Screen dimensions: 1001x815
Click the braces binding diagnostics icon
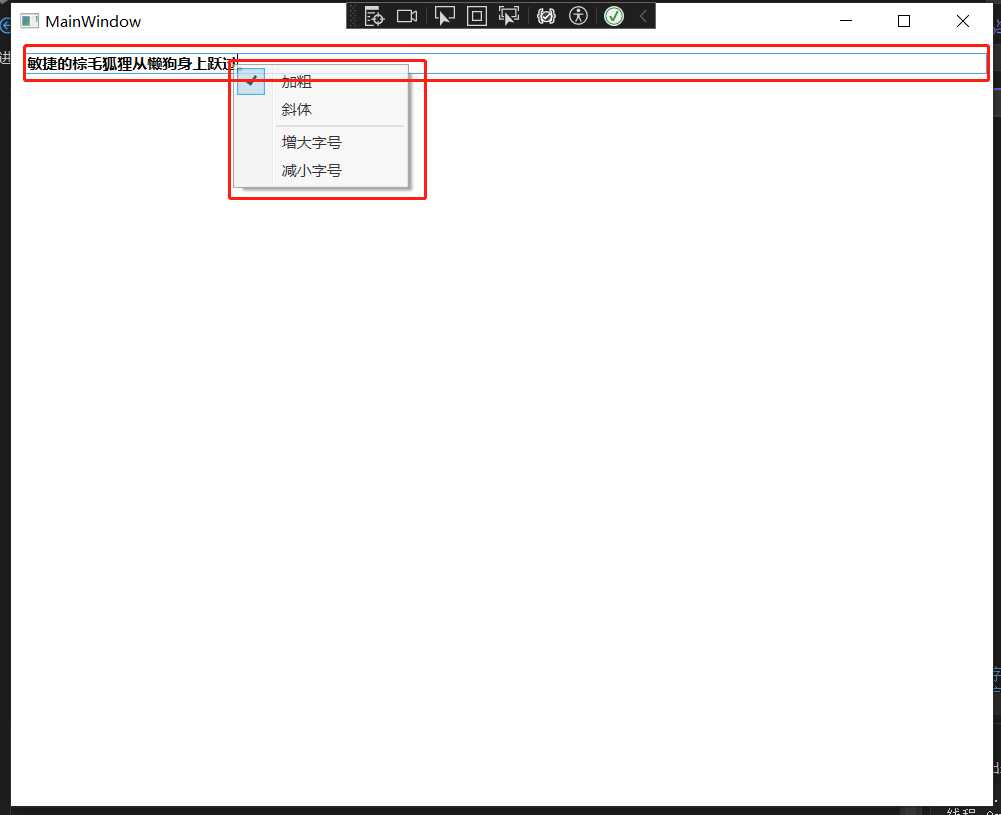pos(546,16)
